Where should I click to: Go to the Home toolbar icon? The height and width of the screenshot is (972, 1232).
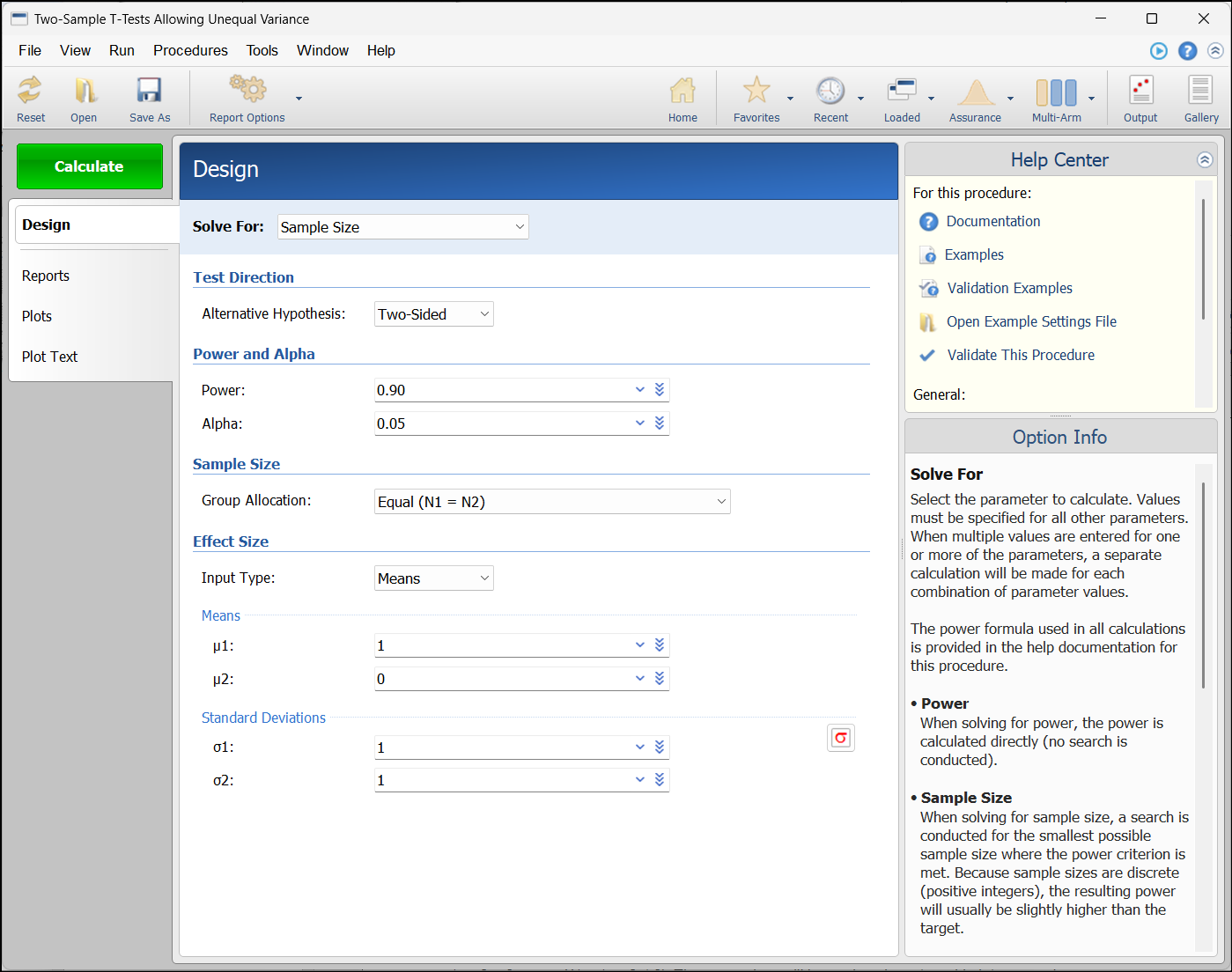682,99
